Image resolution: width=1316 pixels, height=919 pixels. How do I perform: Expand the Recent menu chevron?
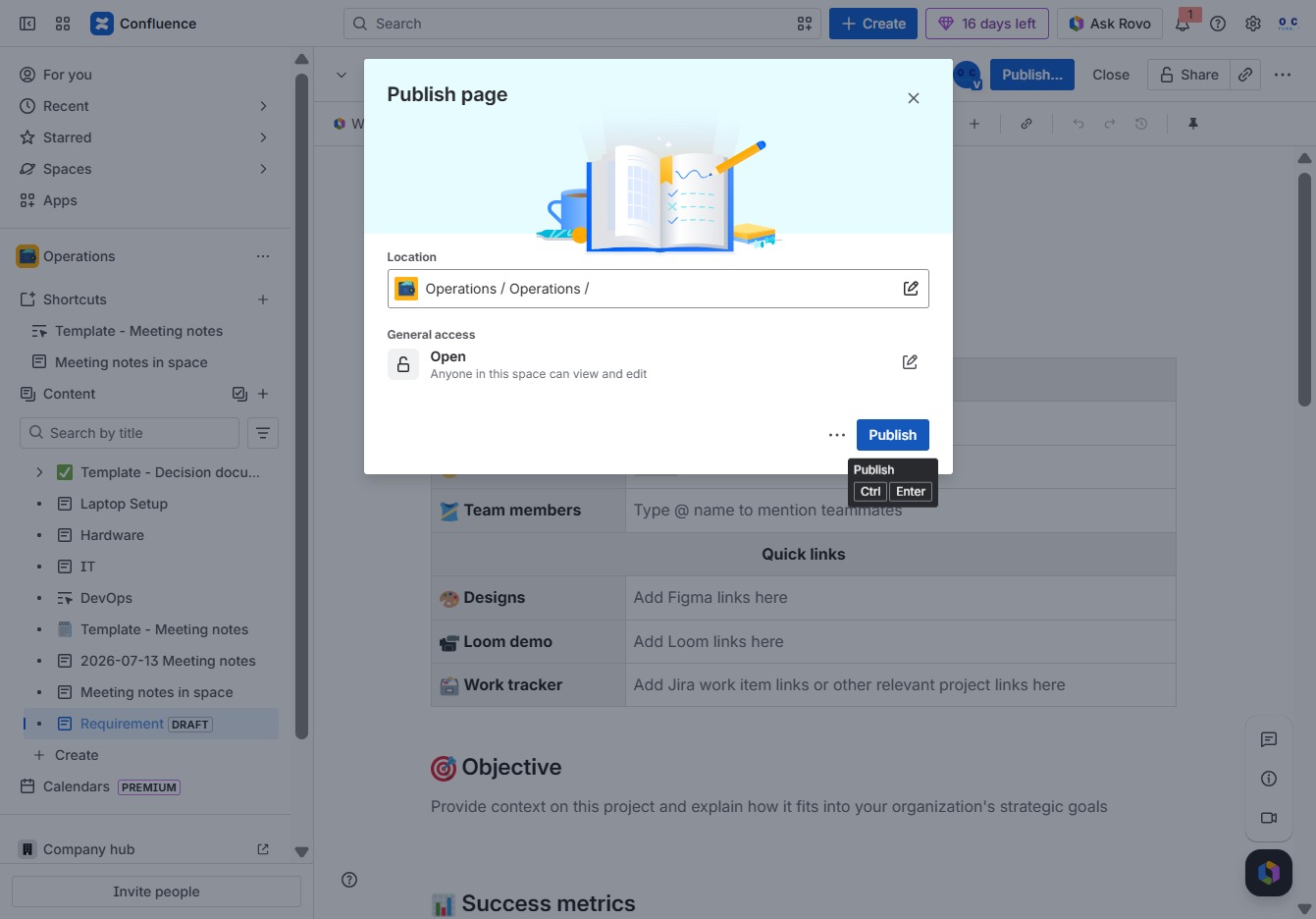point(263,106)
